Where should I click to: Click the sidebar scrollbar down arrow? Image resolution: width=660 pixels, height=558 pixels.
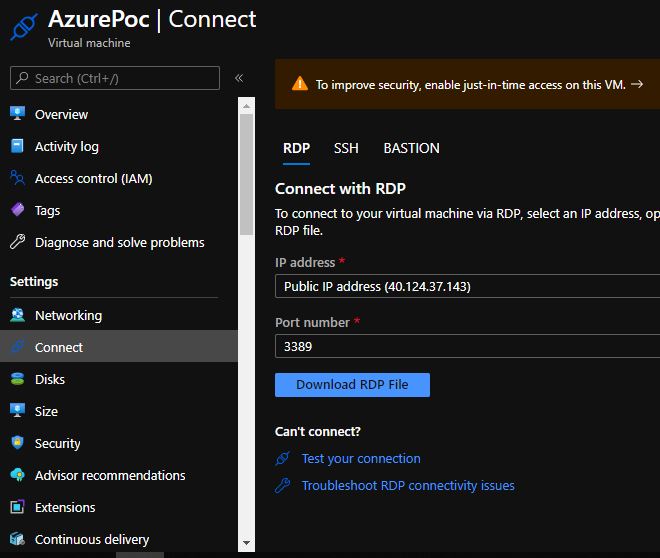246,543
